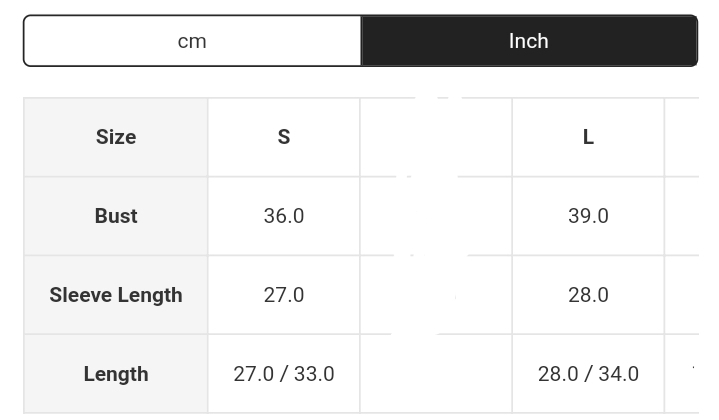
Task: Click the 36.0 bust value for S
Action: (284, 216)
